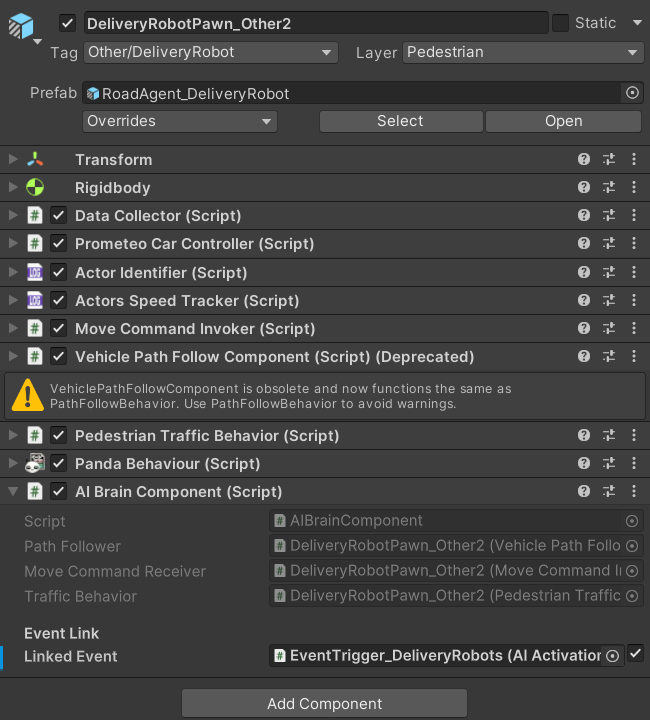Open presets for Transform component
650x720 pixels.
[x=609, y=159]
